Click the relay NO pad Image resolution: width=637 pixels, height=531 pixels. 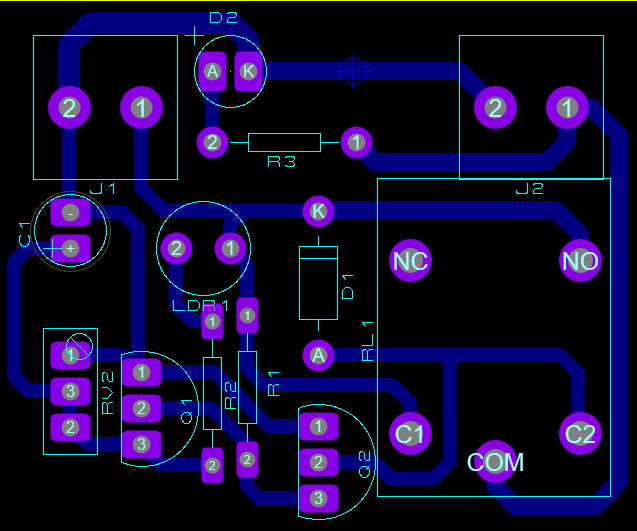pyautogui.click(x=580, y=261)
